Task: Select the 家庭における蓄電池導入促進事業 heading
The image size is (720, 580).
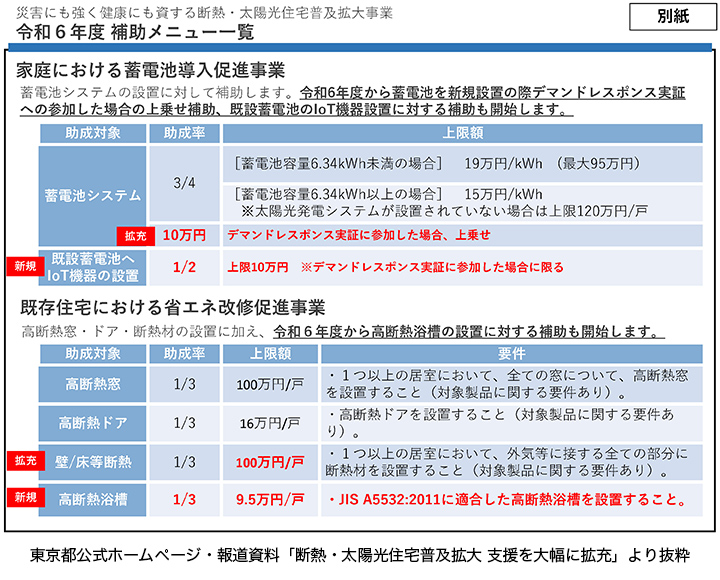Action: 151,71
